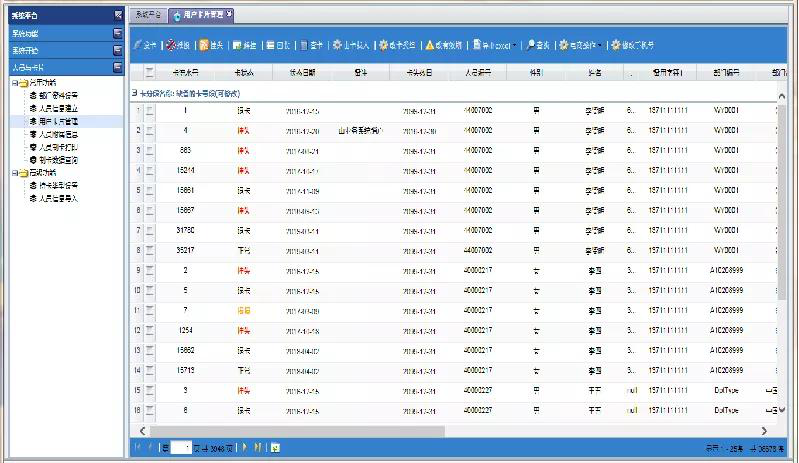Click the yellow warning triangle toolbar icon
799x463 pixels.
tap(430, 45)
